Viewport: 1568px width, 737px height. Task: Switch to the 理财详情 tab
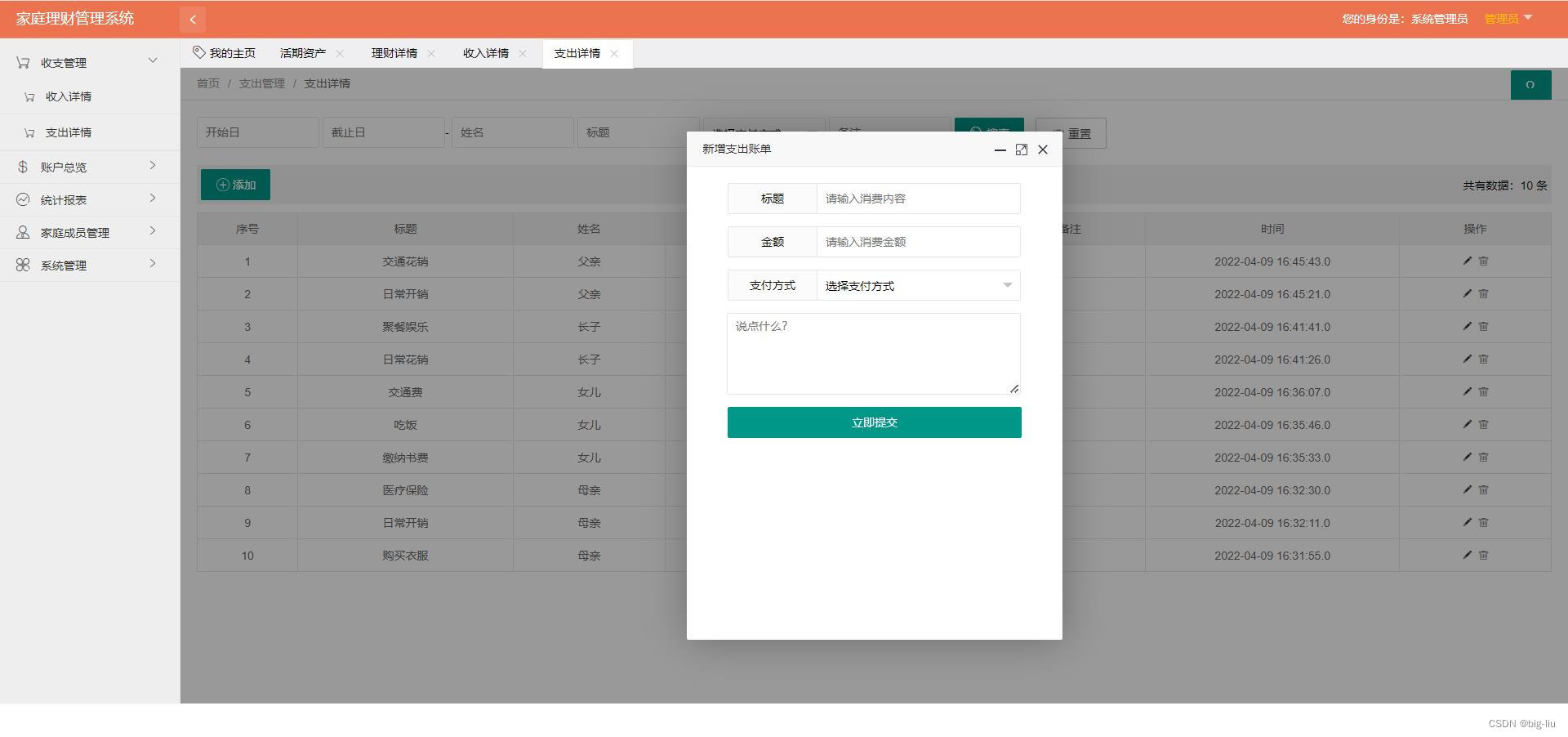pyautogui.click(x=394, y=53)
